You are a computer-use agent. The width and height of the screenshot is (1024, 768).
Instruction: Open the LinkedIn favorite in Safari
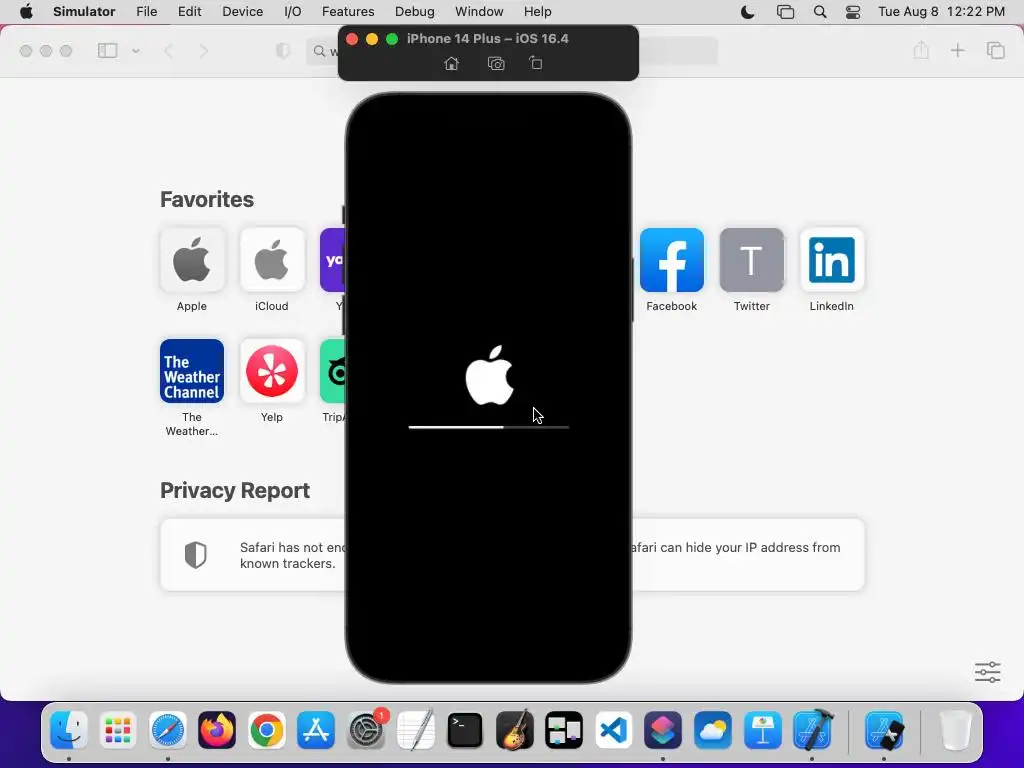tap(831, 260)
